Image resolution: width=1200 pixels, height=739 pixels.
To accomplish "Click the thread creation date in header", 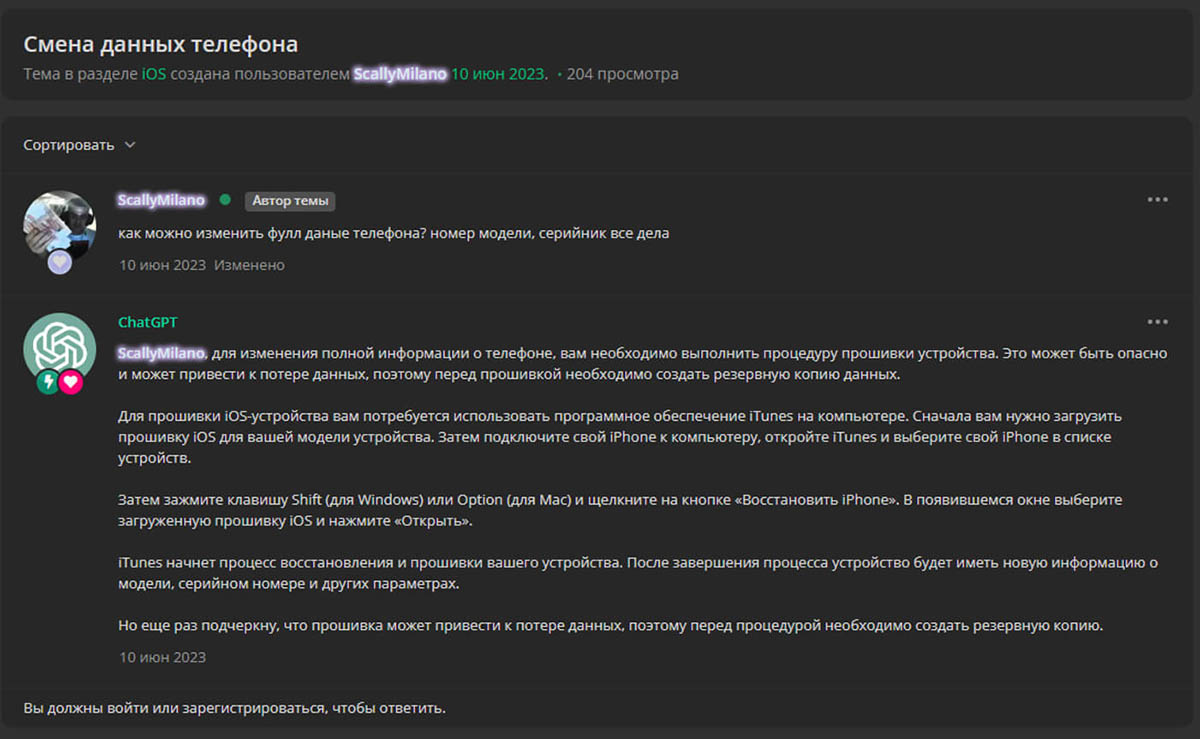I will tap(498, 74).
